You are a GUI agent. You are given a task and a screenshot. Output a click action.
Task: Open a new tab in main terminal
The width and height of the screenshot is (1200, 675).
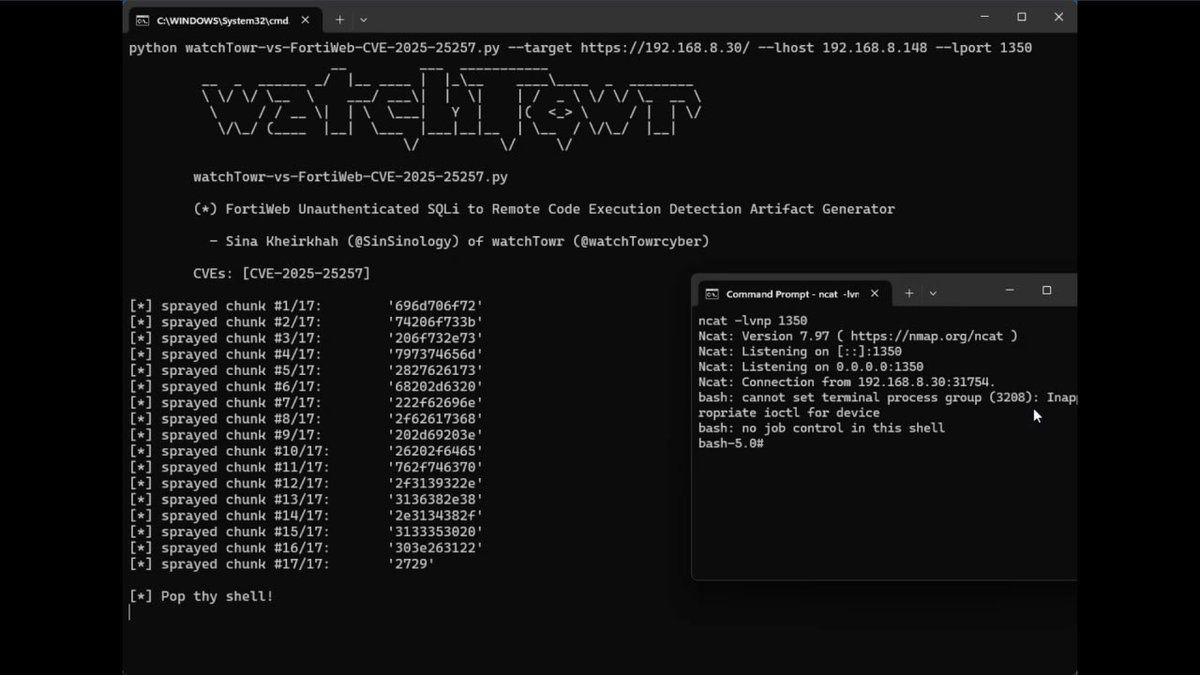pos(340,19)
